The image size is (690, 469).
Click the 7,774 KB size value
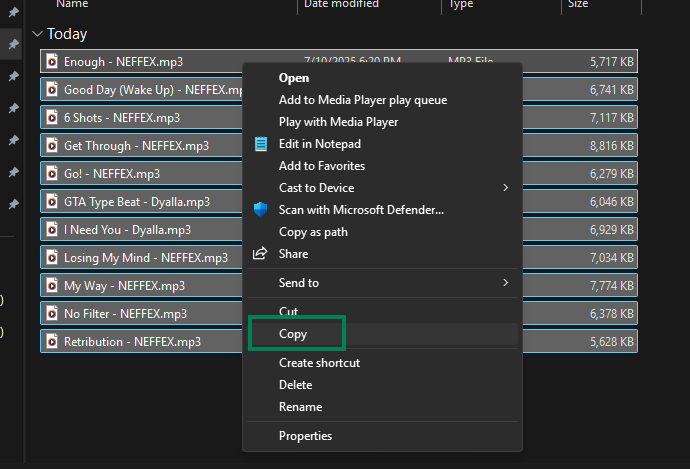click(612, 286)
